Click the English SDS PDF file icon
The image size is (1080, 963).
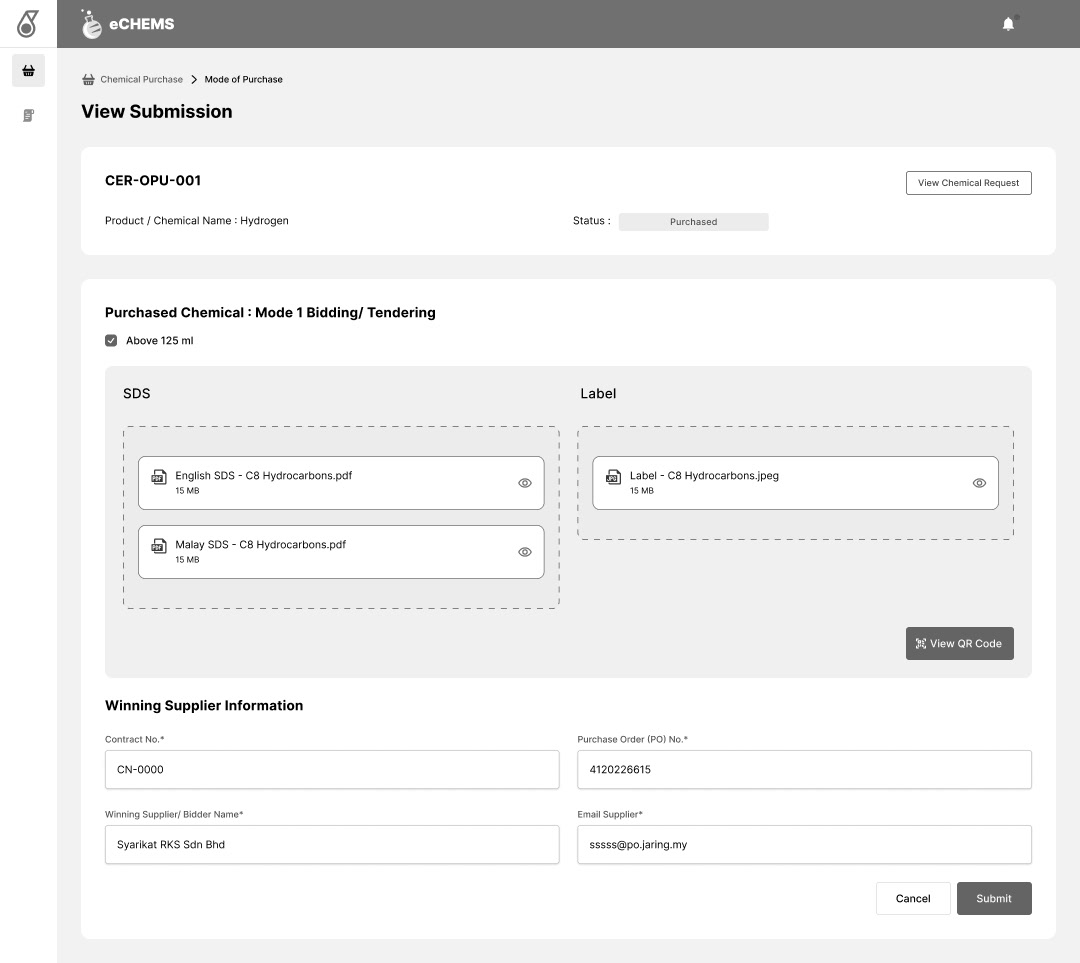[159, 477]
